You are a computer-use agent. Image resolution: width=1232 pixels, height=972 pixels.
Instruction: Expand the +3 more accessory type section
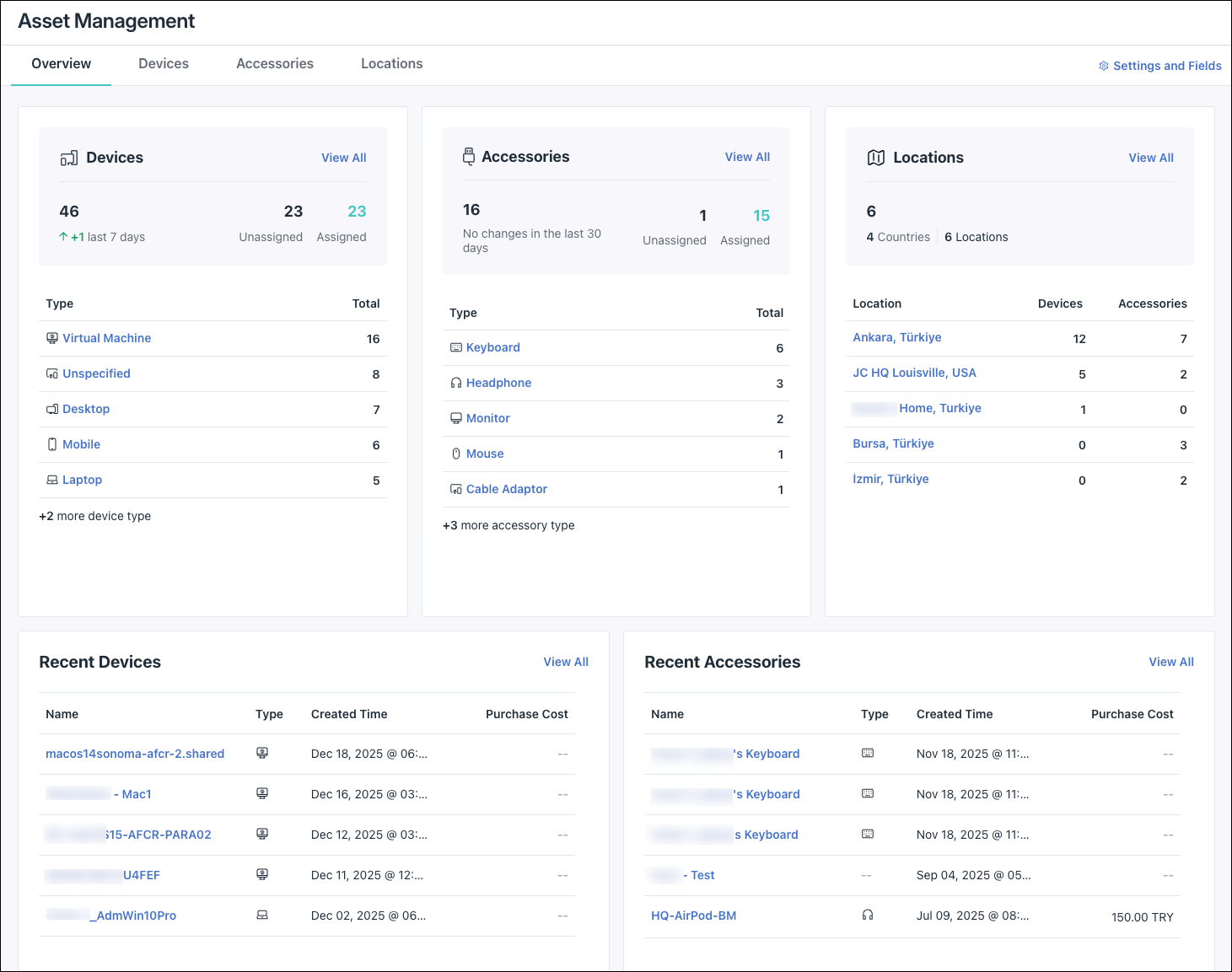(508, 524)
